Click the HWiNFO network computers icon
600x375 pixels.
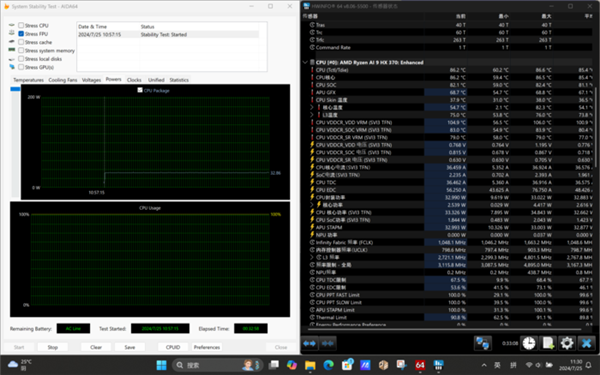click(483, 343)
